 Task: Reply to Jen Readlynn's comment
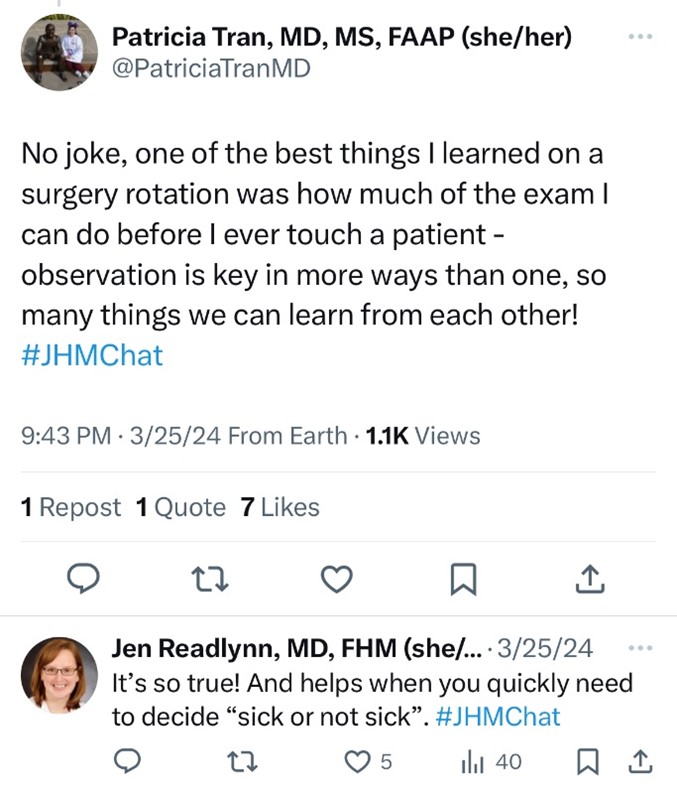pyautogui.click(x=126, y=762)
